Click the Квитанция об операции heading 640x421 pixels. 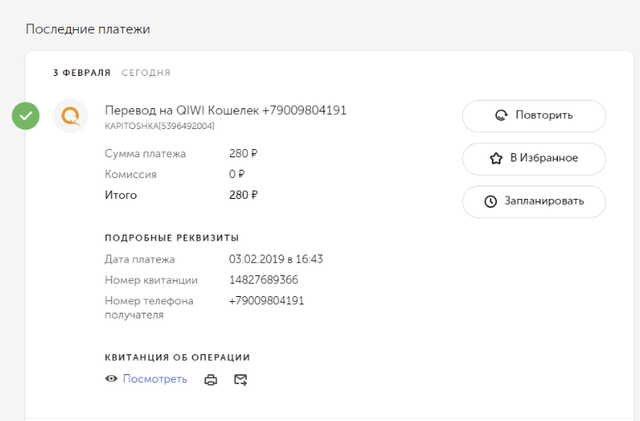(x=177, y=357)
